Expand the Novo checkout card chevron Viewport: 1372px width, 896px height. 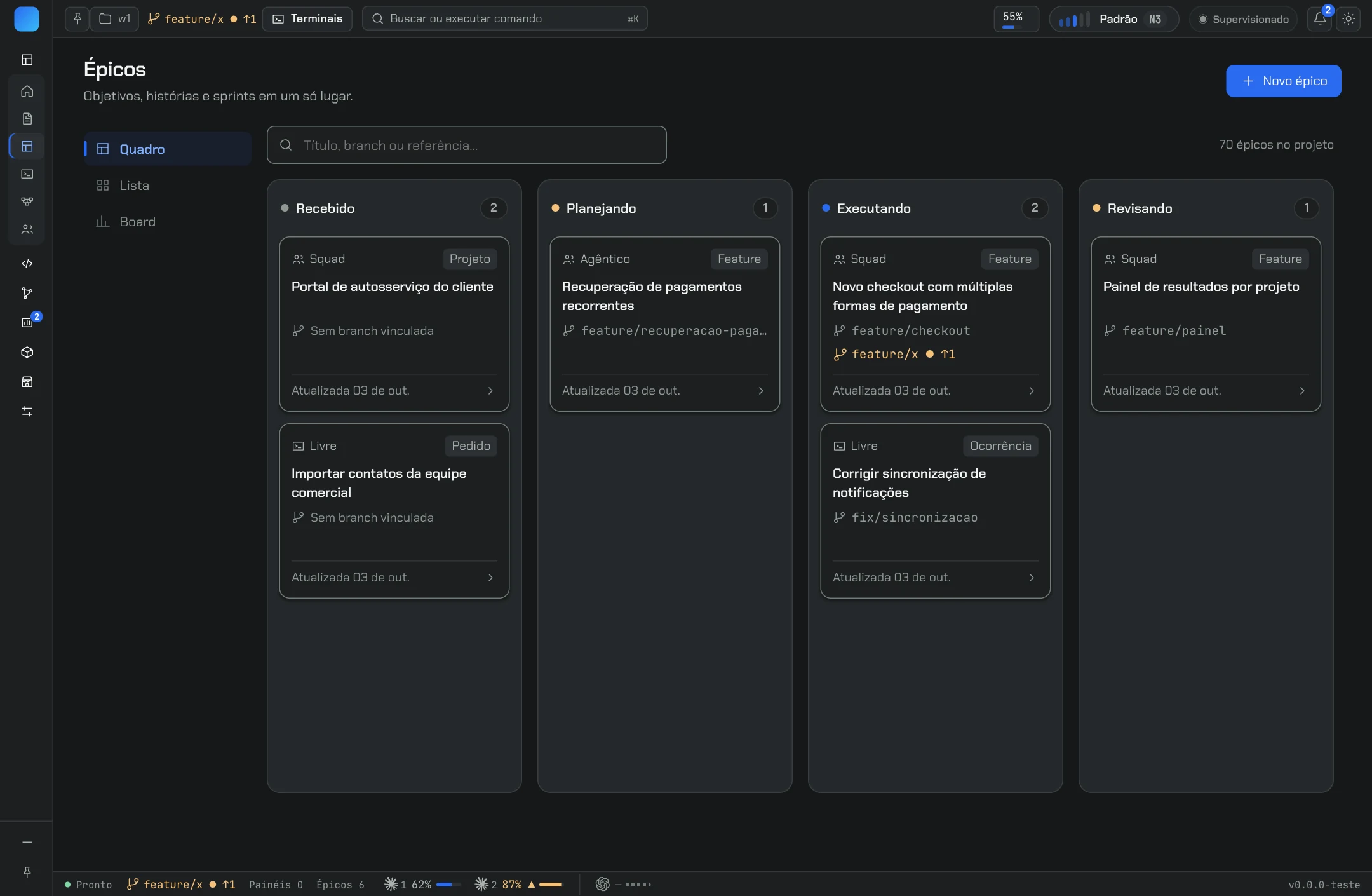tap(1032, 391)
